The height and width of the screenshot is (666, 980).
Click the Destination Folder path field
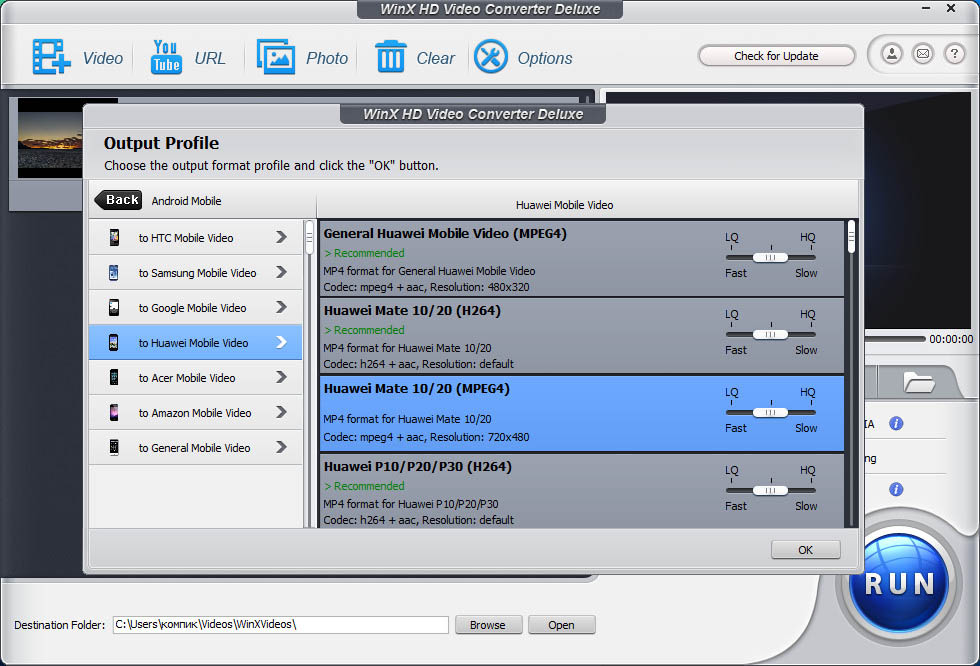coord(281,625)
